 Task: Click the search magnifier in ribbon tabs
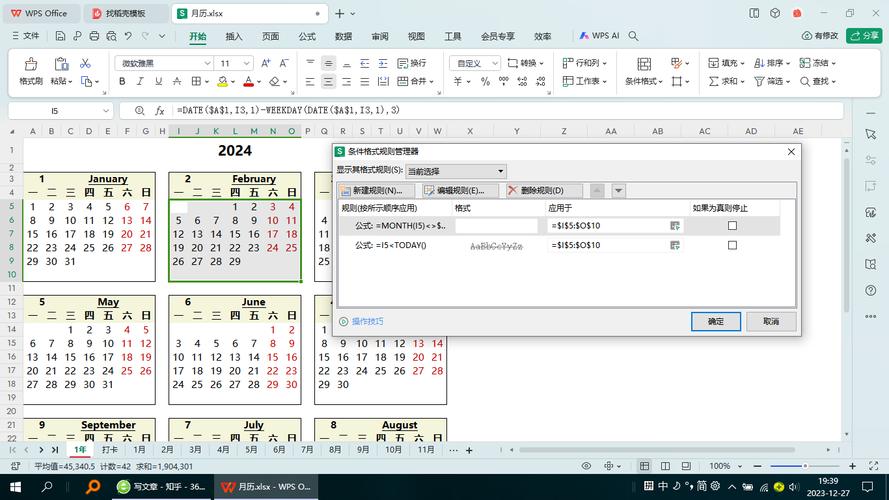(x=633, y=36)
